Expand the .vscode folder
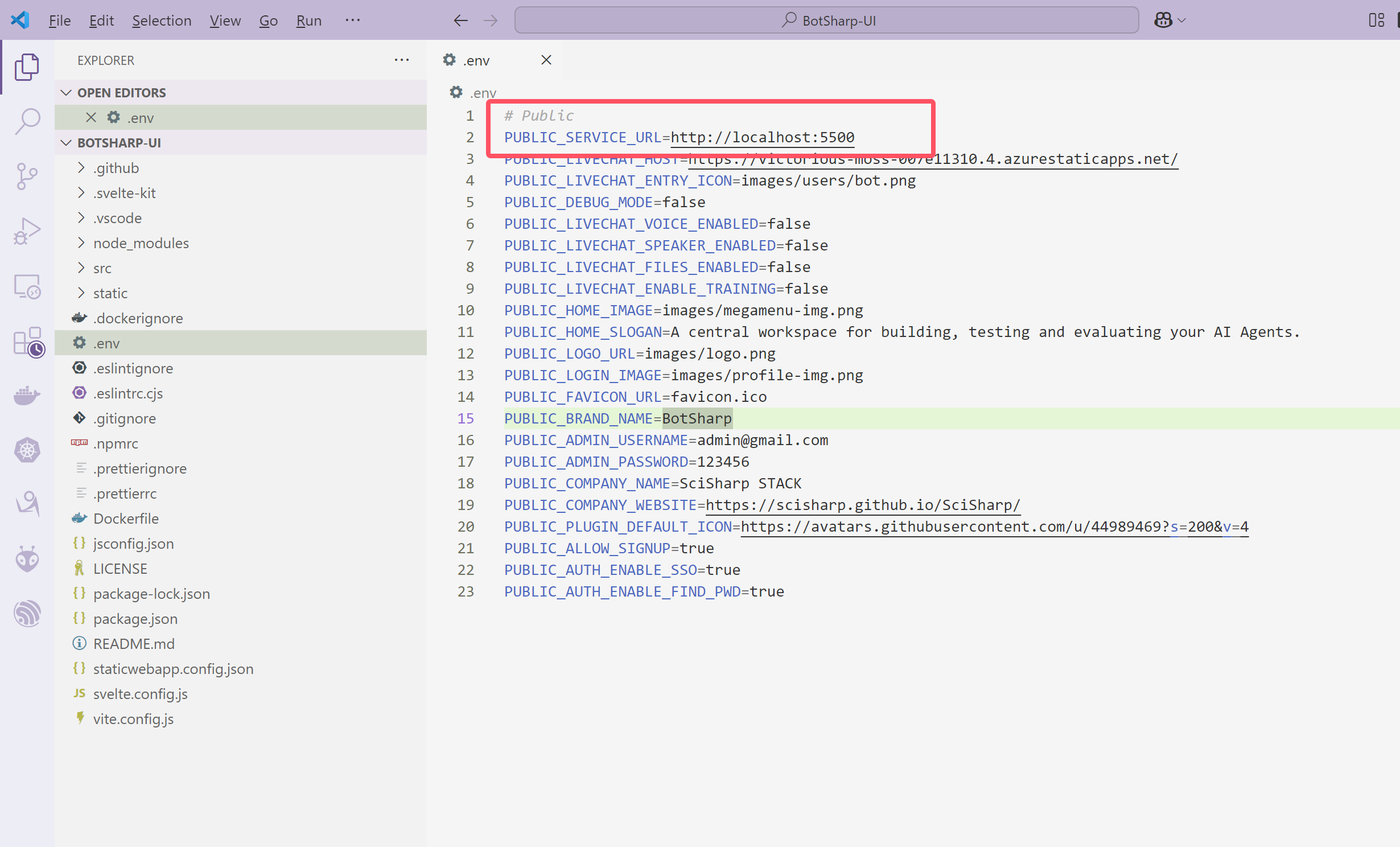 (x=240, y=217)
